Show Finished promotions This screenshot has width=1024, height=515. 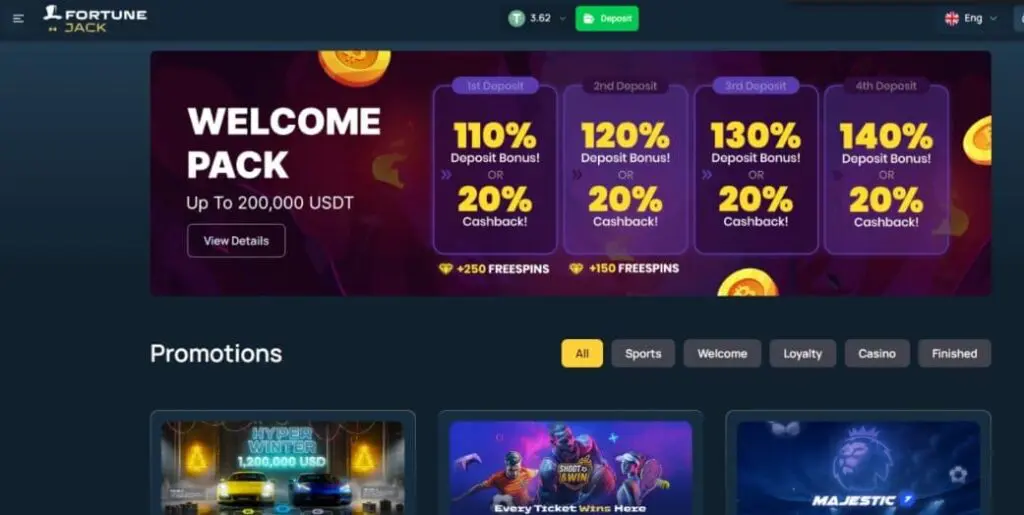[955, 353]
